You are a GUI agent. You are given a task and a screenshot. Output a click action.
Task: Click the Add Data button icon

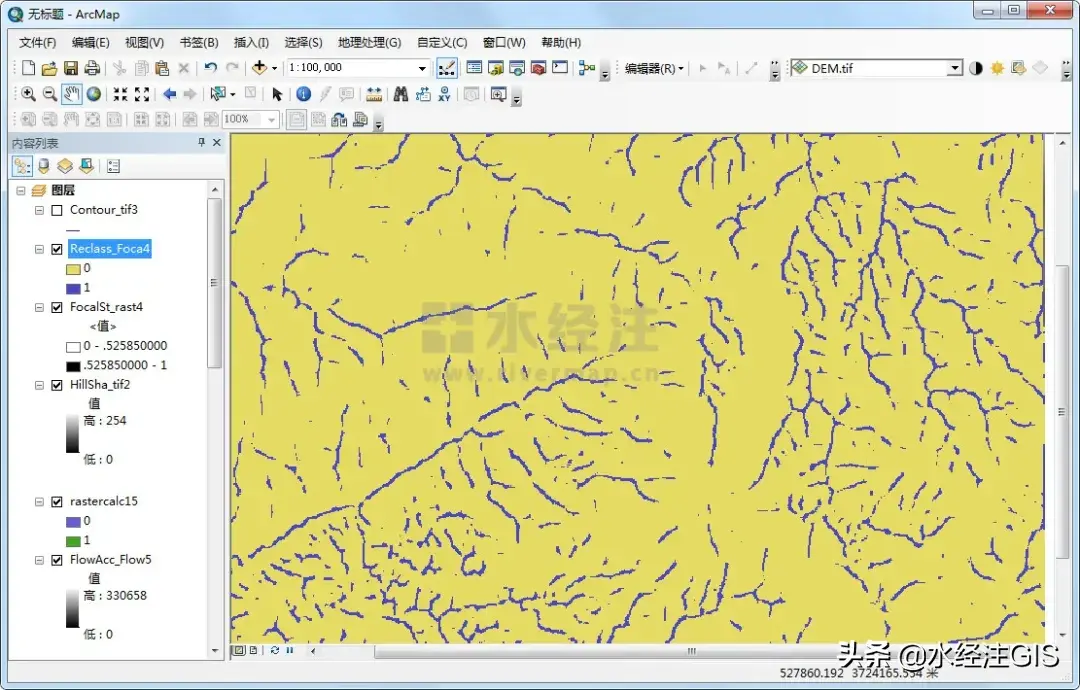259,68
